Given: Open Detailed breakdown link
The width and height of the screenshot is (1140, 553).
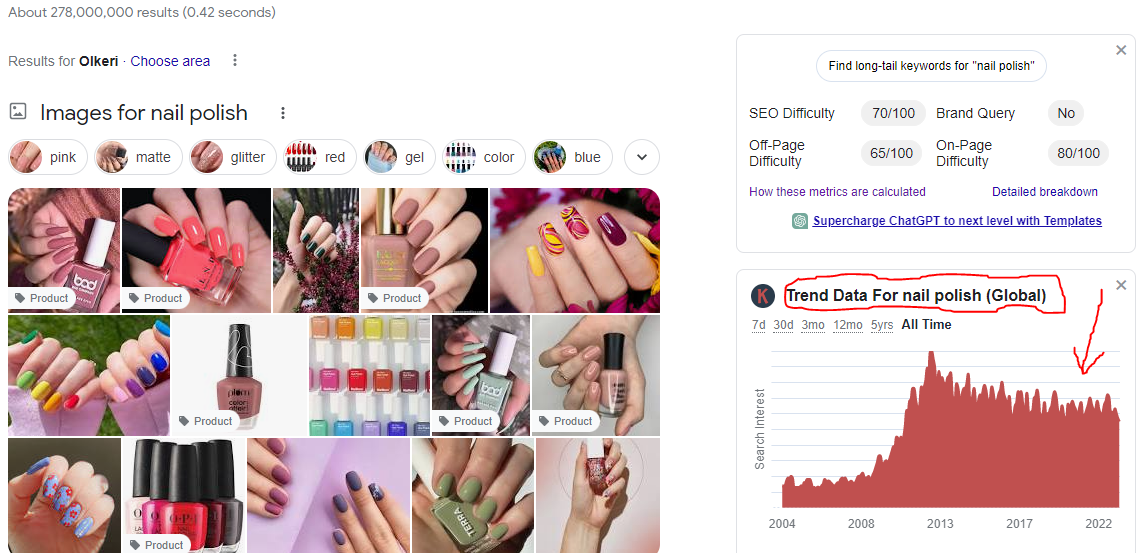Looking at the screenshot, I should click(x=1045, y=192).
